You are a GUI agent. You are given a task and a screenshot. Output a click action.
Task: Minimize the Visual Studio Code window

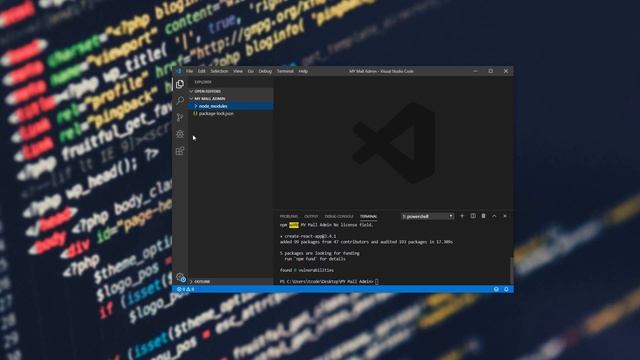(476, 71)
